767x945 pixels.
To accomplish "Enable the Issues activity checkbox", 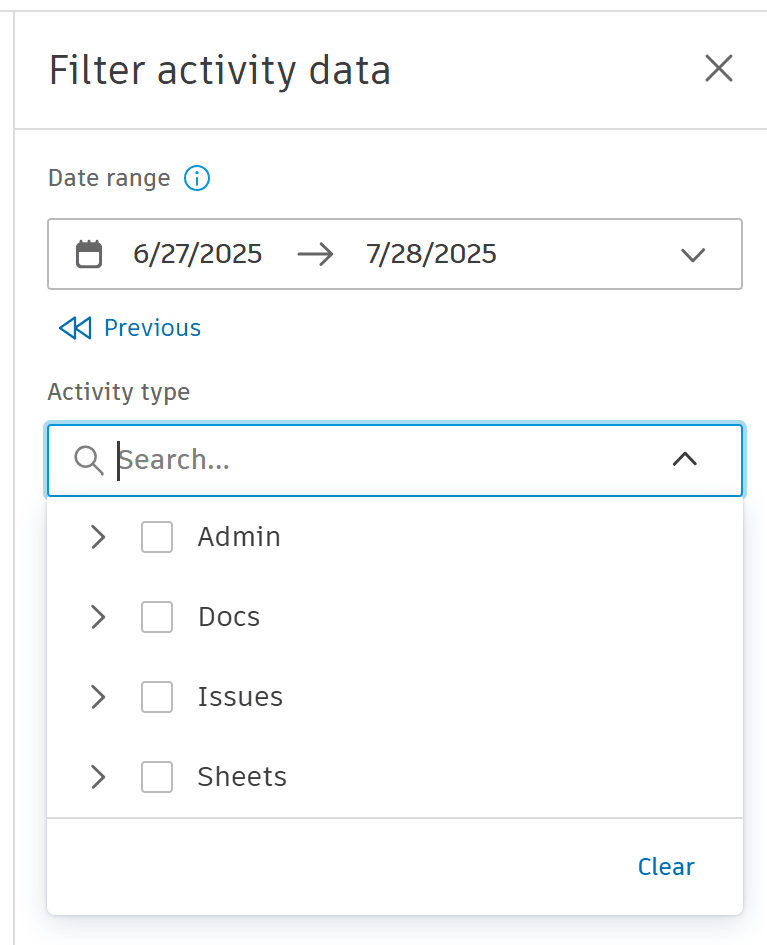I will 157,697.
